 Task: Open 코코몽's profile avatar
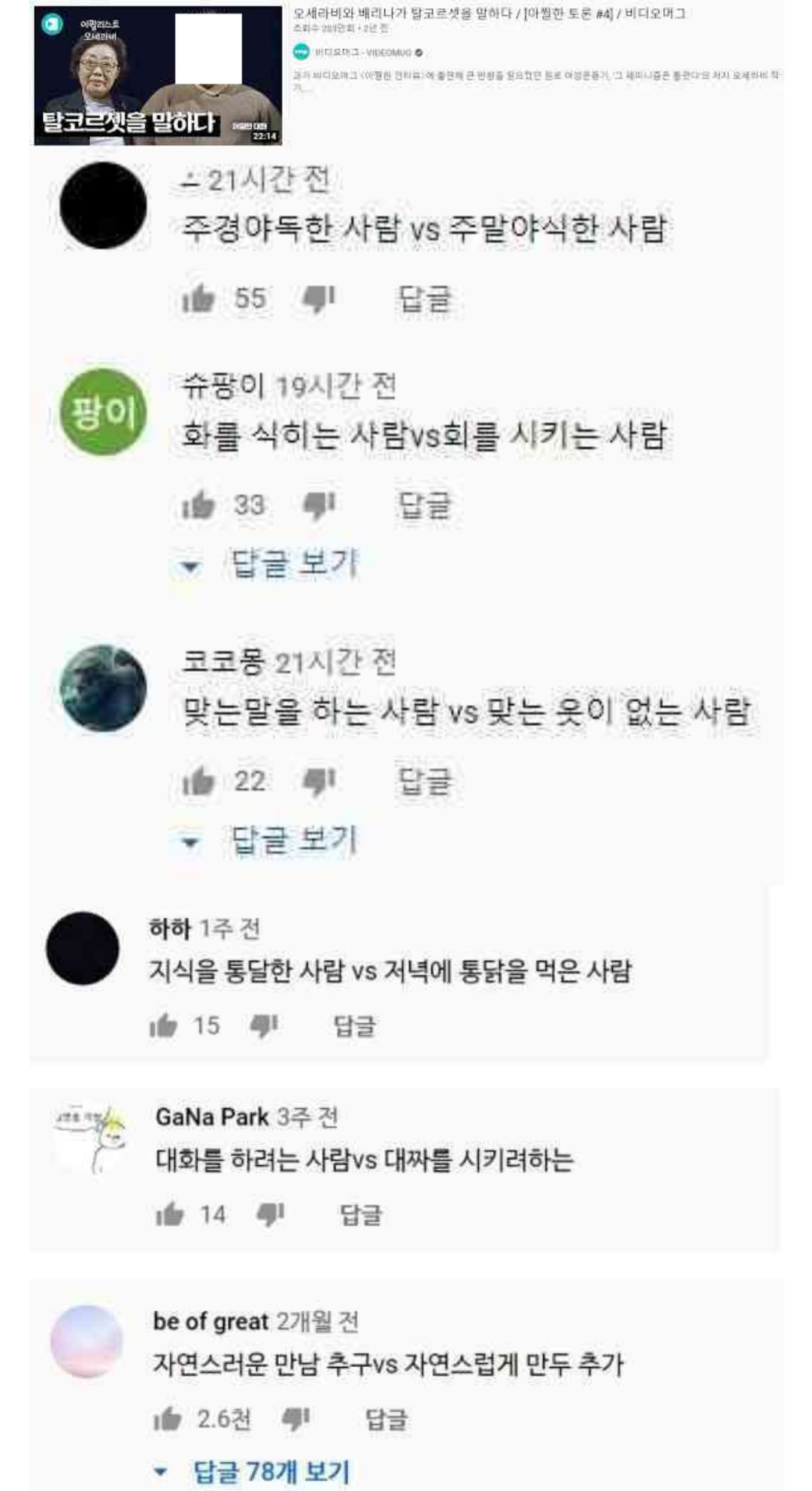[103, 688]
